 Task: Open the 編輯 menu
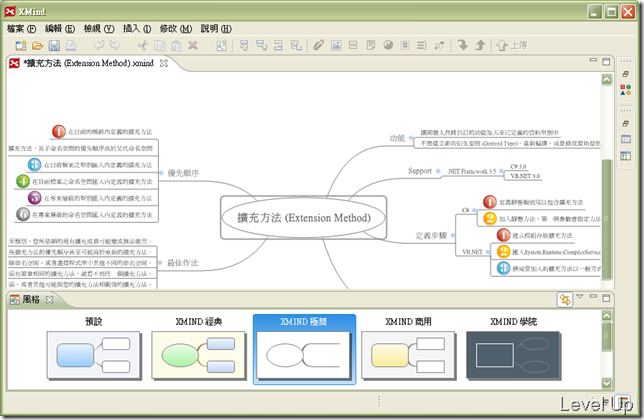pyautogui.click(x=60, y=29)
